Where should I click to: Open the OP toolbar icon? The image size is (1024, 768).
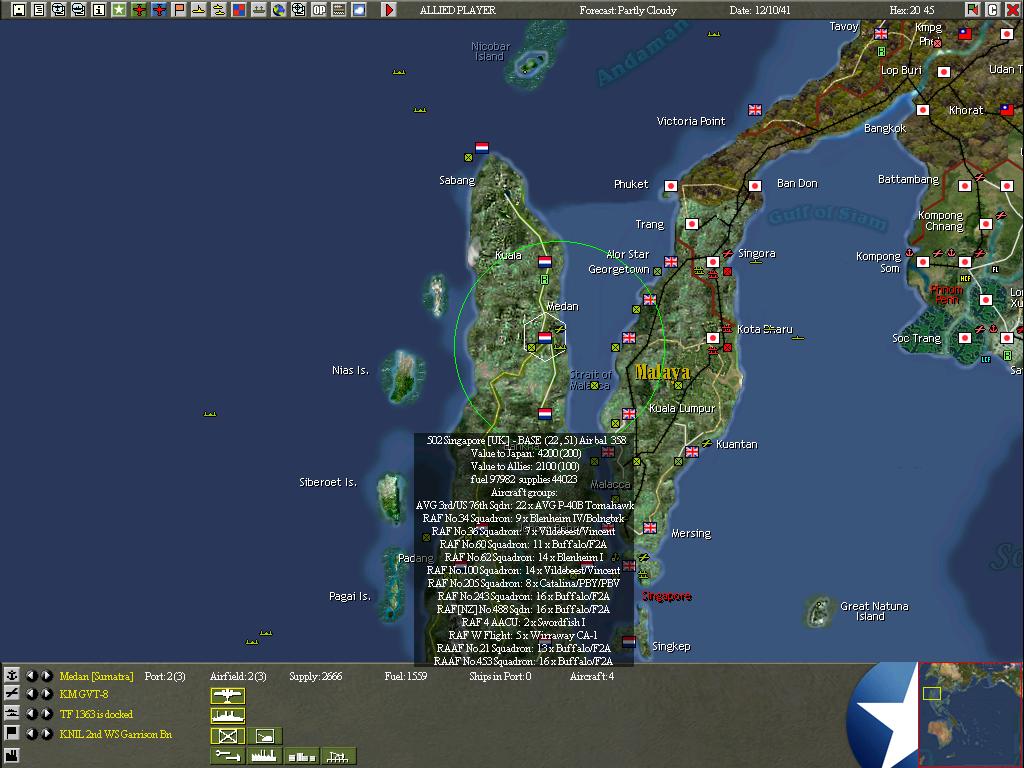[x=319, y=10]
